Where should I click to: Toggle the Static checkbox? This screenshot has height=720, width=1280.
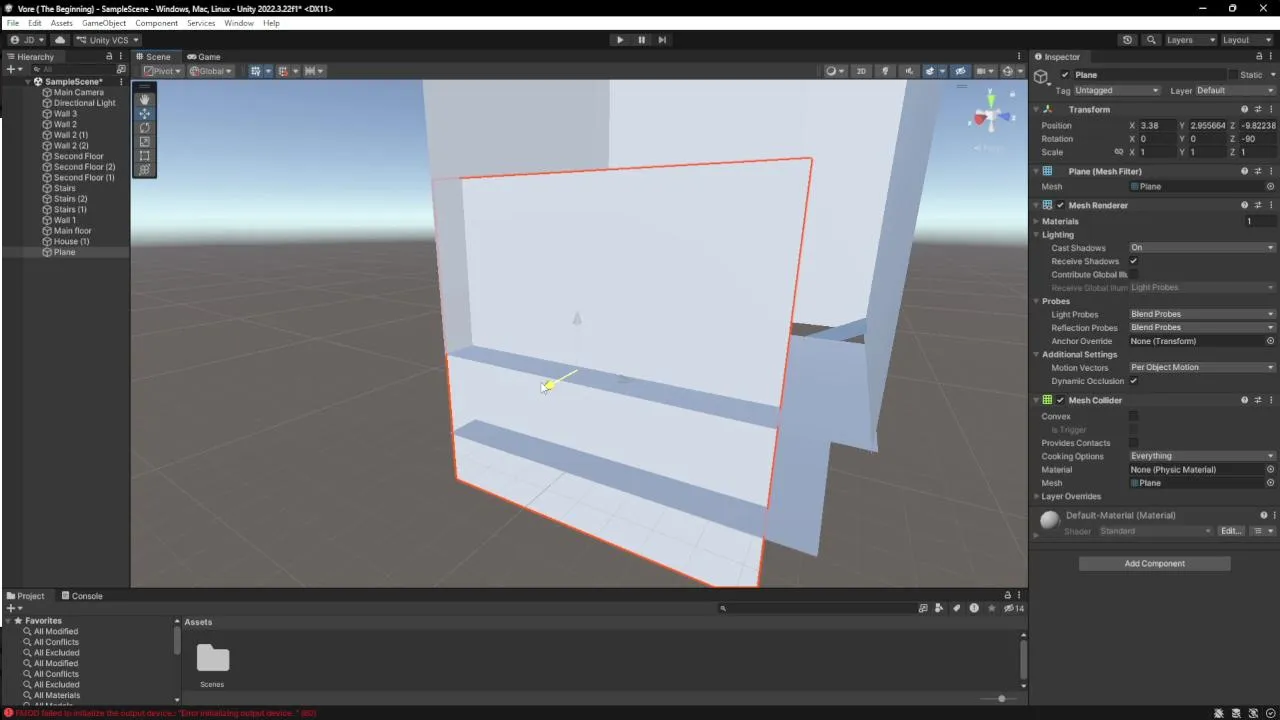(1233, 75)
